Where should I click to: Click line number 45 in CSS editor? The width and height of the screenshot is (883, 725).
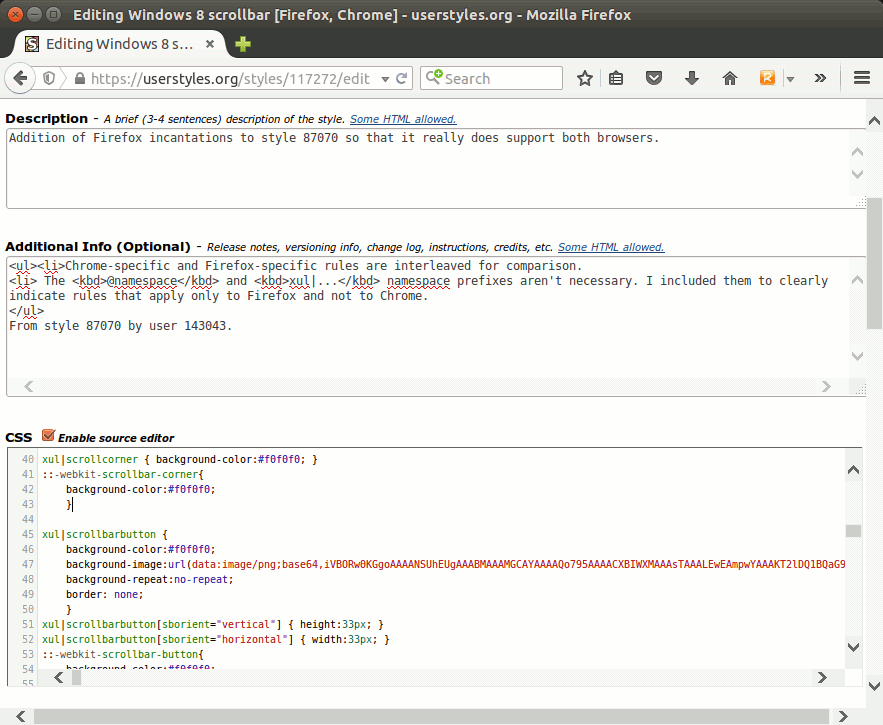[28, 534]
